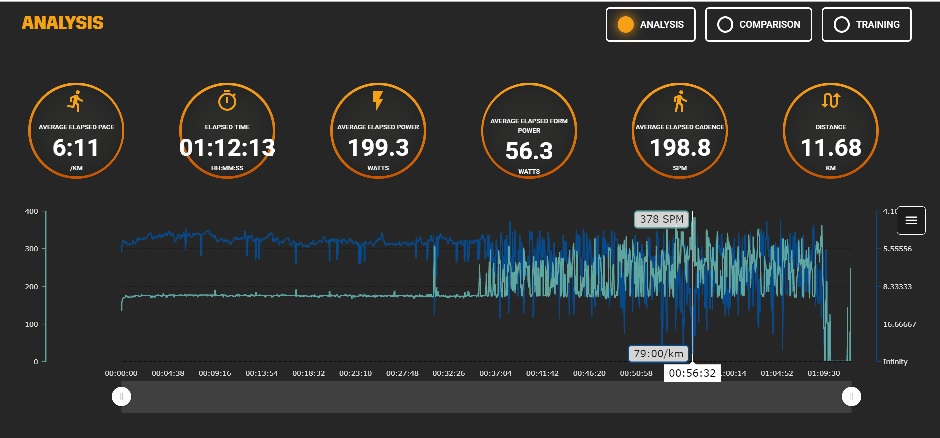The width and height of the screenshot is (940, 438).
Task: Click the right handle of the time range slider
Action: point(851,397)
